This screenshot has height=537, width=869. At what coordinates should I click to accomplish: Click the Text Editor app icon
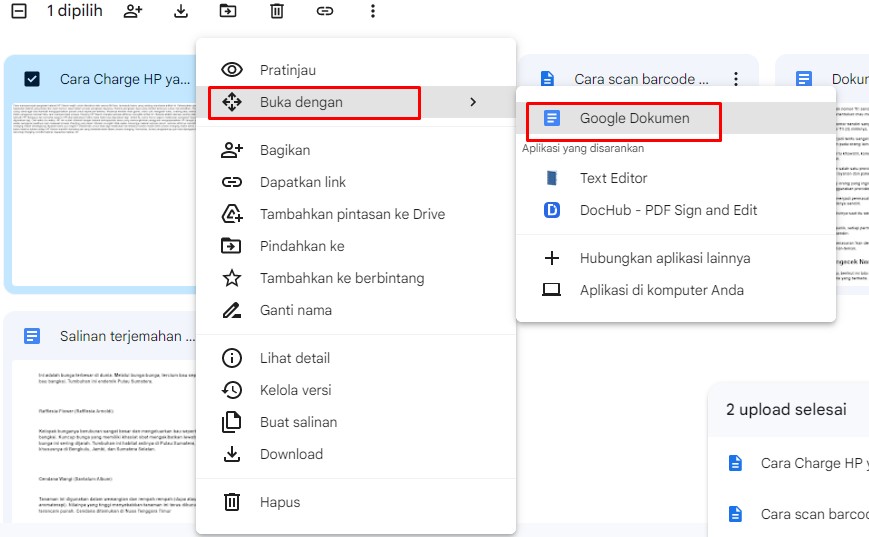click(x=551, y=178)
